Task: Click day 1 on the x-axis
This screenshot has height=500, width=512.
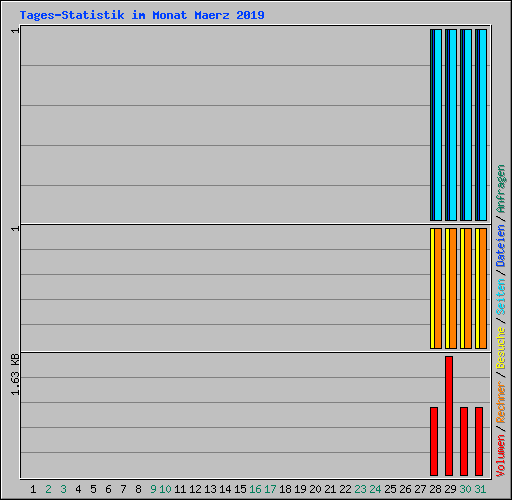Action: (33, 489)
